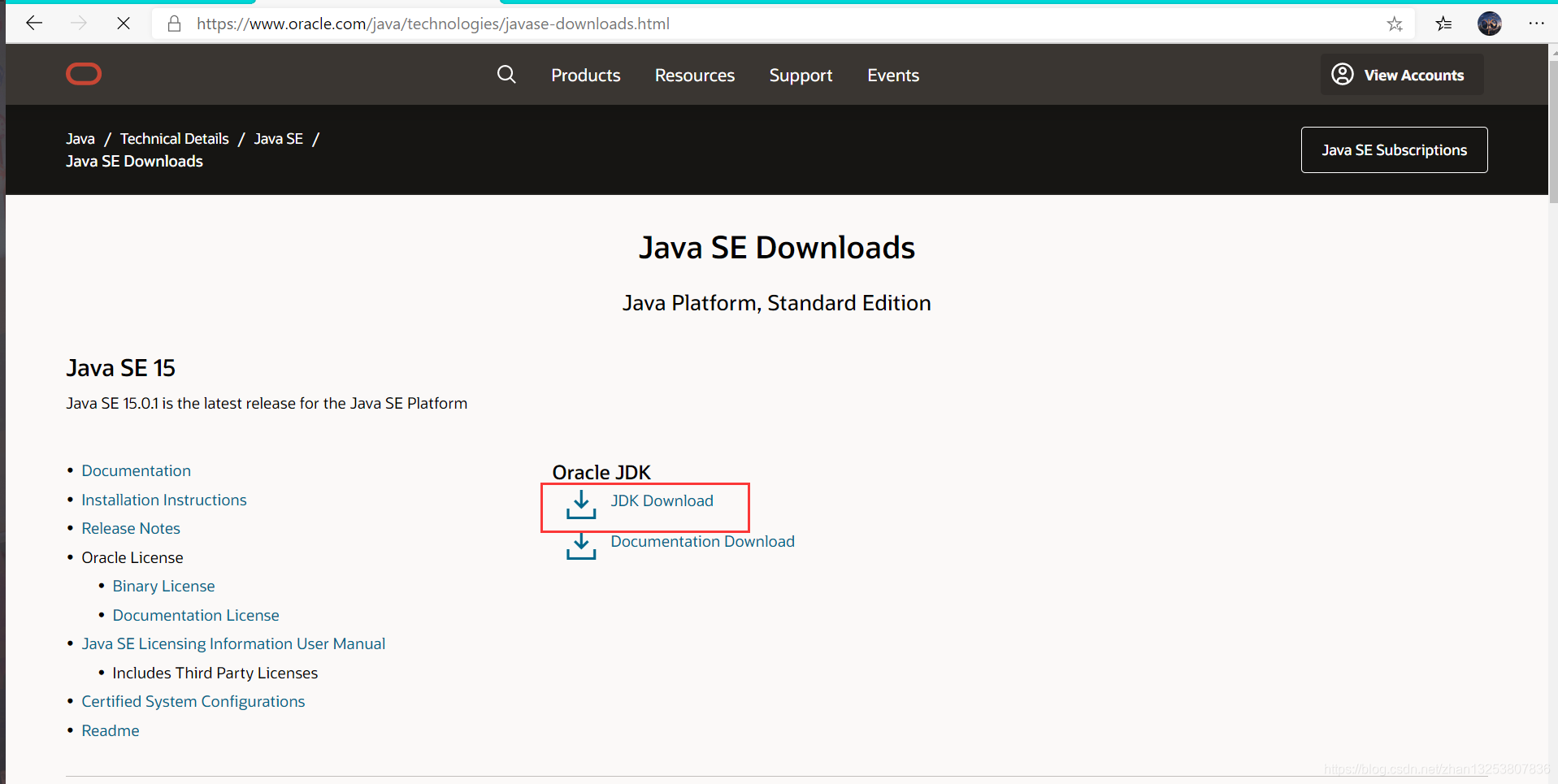Open the Products menu

point(586,75)
